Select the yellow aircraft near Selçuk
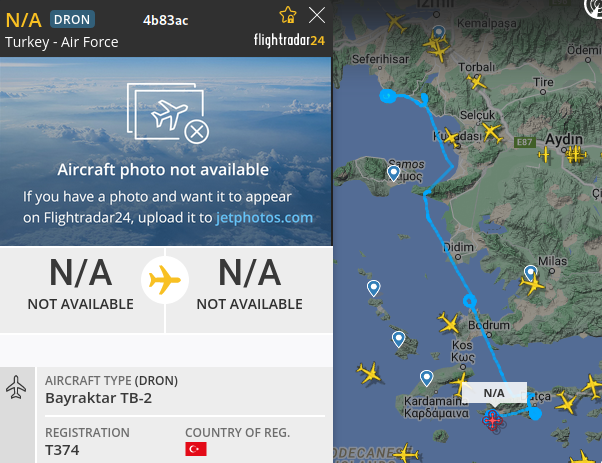 tap(491, 132)
